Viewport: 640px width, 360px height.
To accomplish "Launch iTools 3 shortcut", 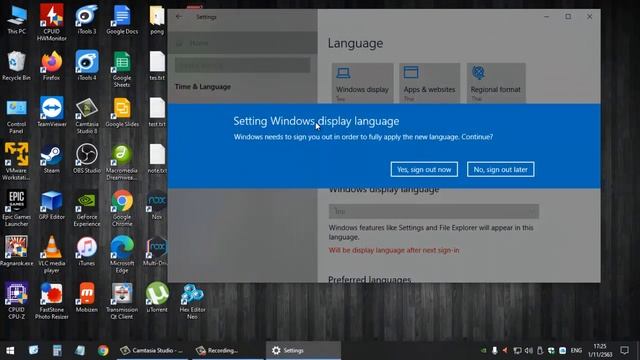I will 87,20.
